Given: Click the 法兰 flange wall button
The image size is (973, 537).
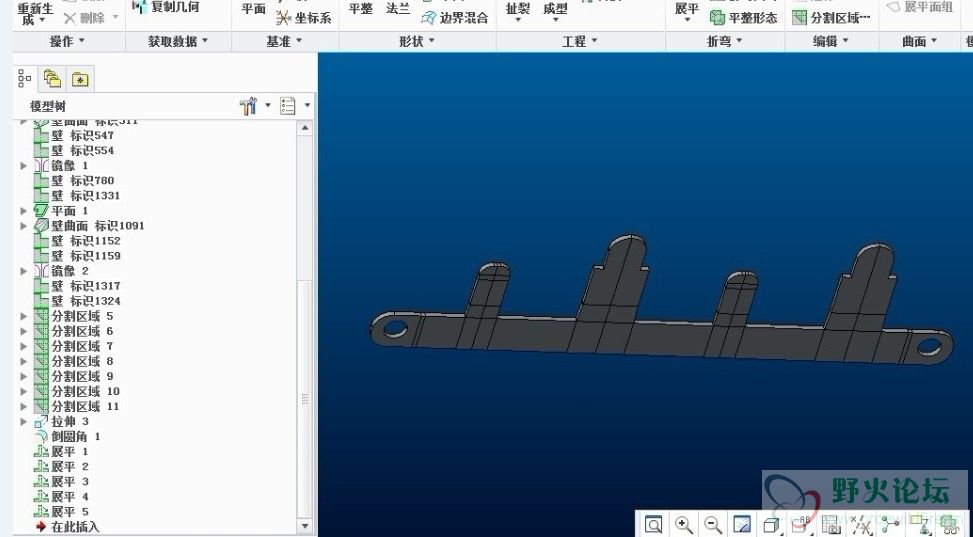Looking at the screenshot, I should 397,9.
